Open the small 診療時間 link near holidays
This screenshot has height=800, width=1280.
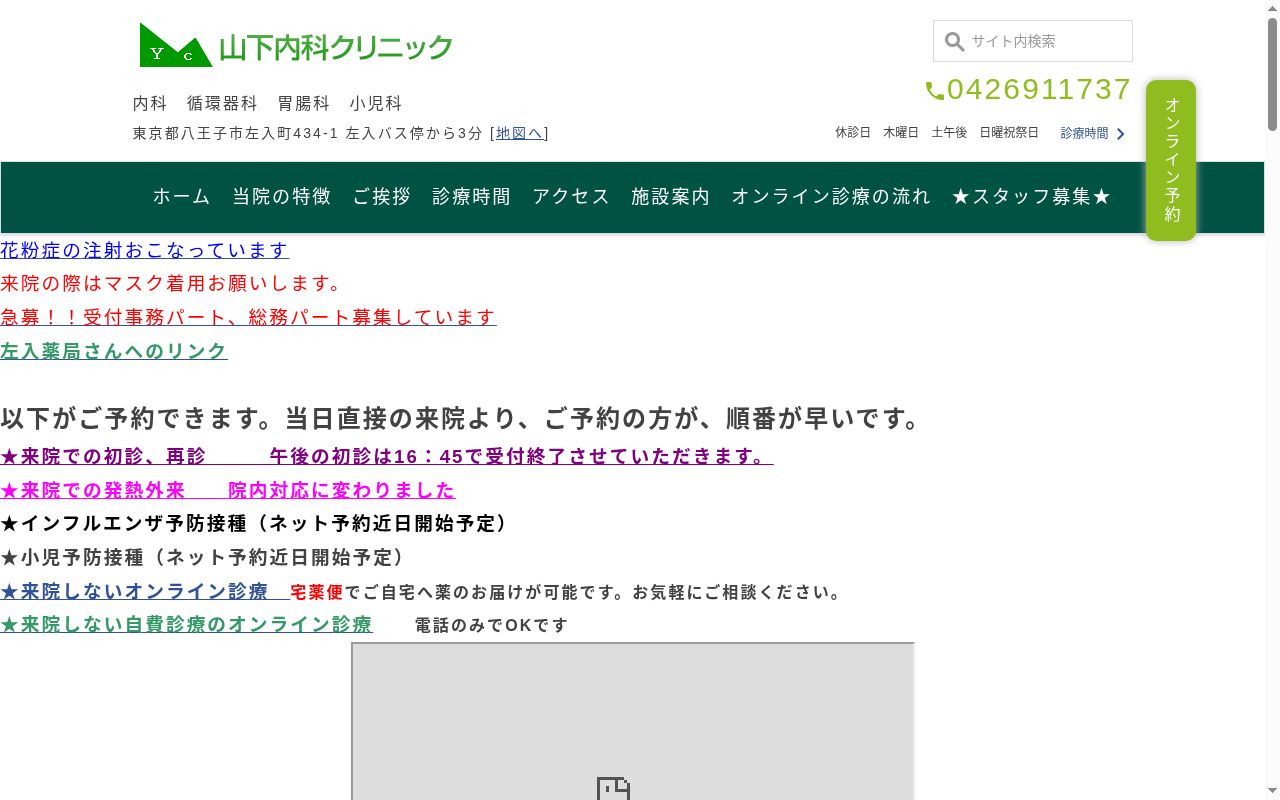(x=1084, y=133)
